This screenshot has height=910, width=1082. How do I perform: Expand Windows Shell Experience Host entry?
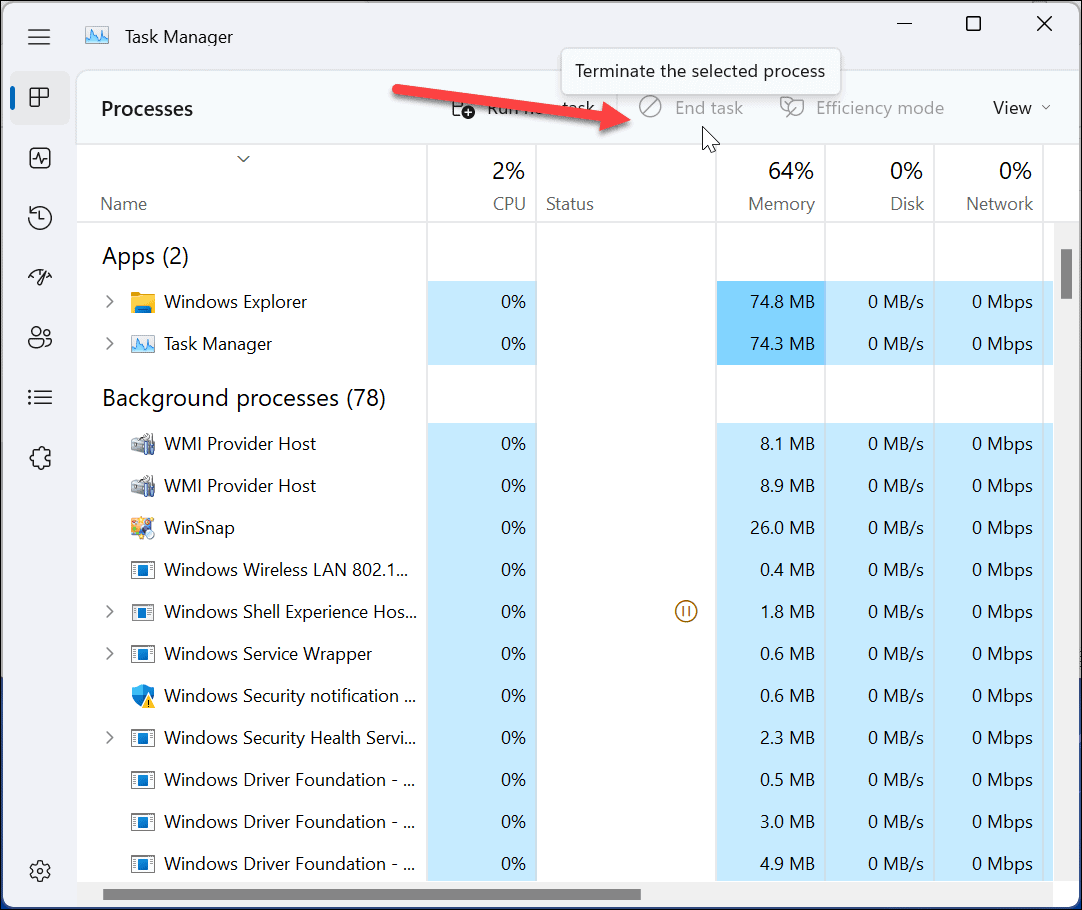click(x=110, y=612)
